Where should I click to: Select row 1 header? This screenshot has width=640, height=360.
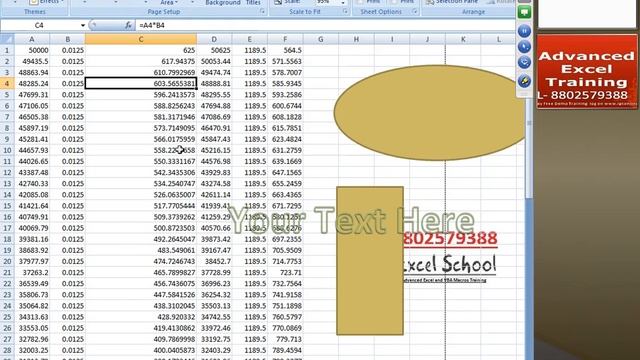point(7,51)
